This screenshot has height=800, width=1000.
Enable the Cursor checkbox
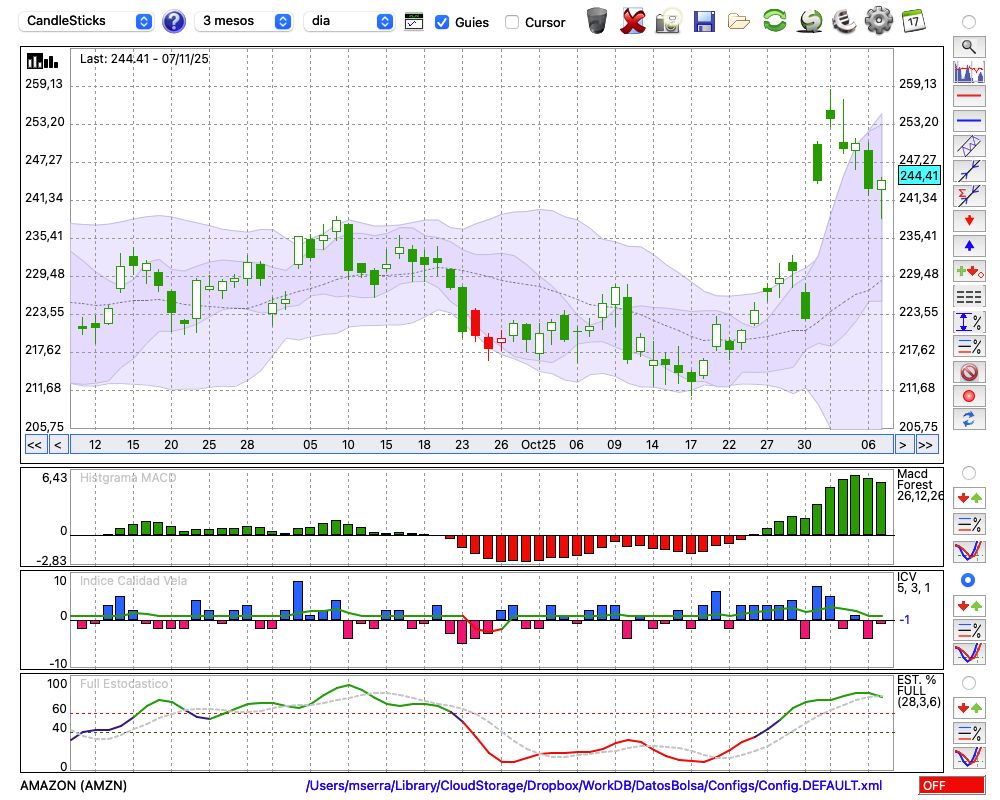click(512, 22)
